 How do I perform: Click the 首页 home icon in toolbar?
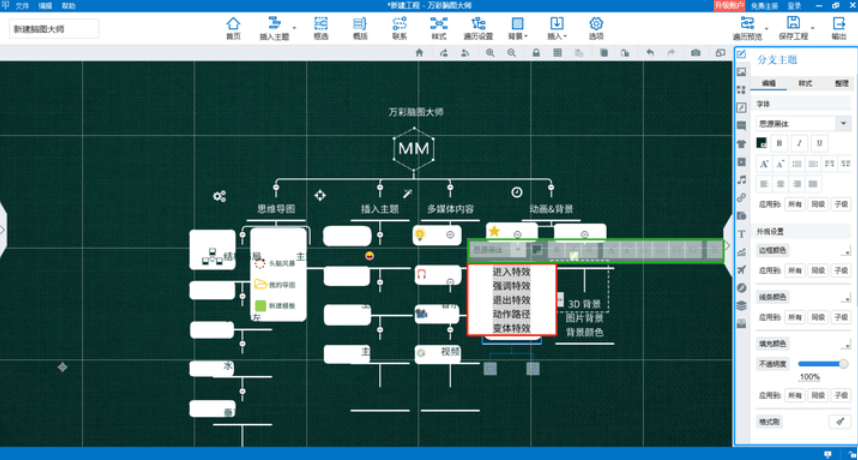pyautogui.click(x=233, y=25)
